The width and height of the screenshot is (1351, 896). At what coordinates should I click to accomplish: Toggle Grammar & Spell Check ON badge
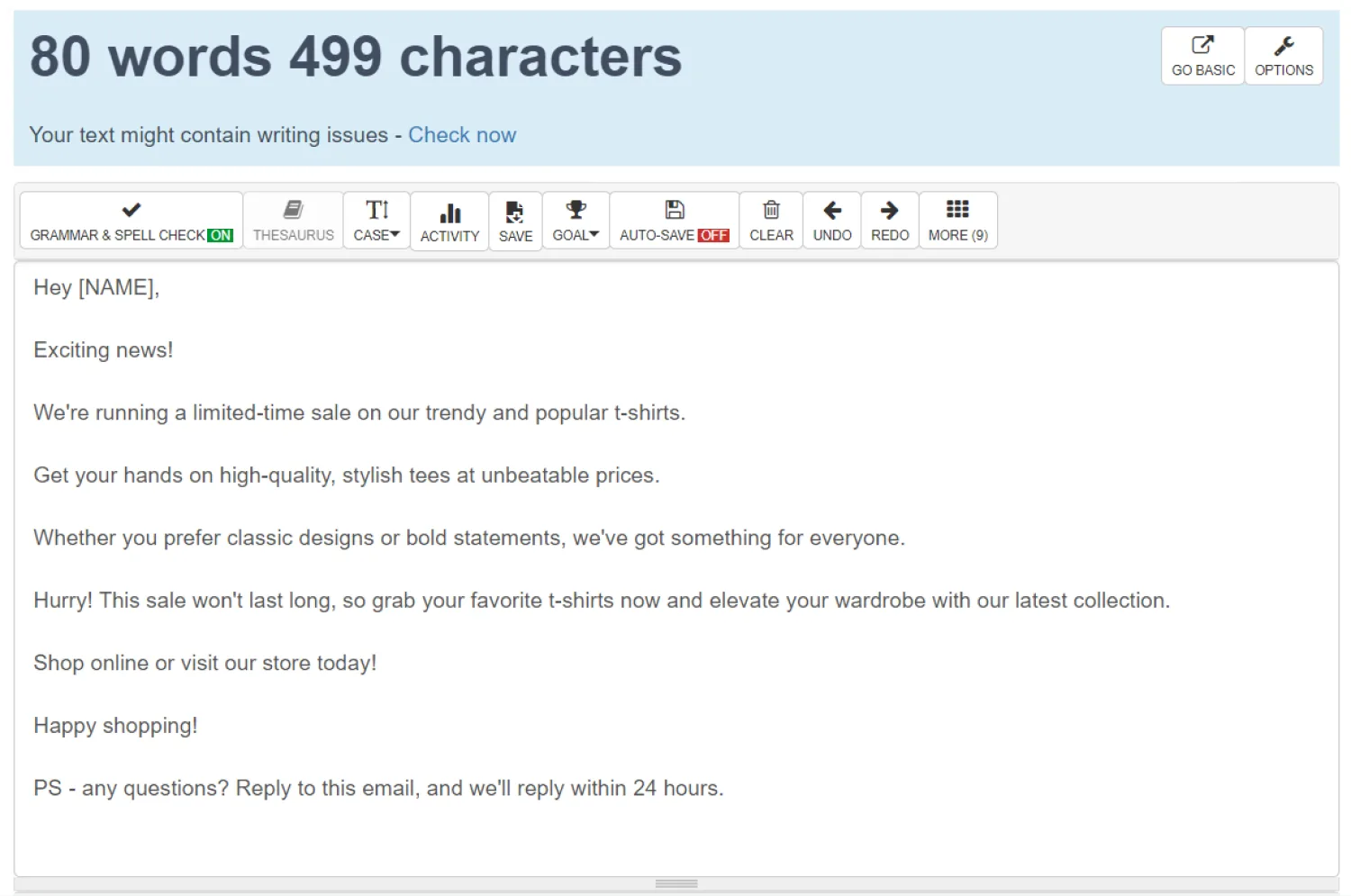click(221, 235)
